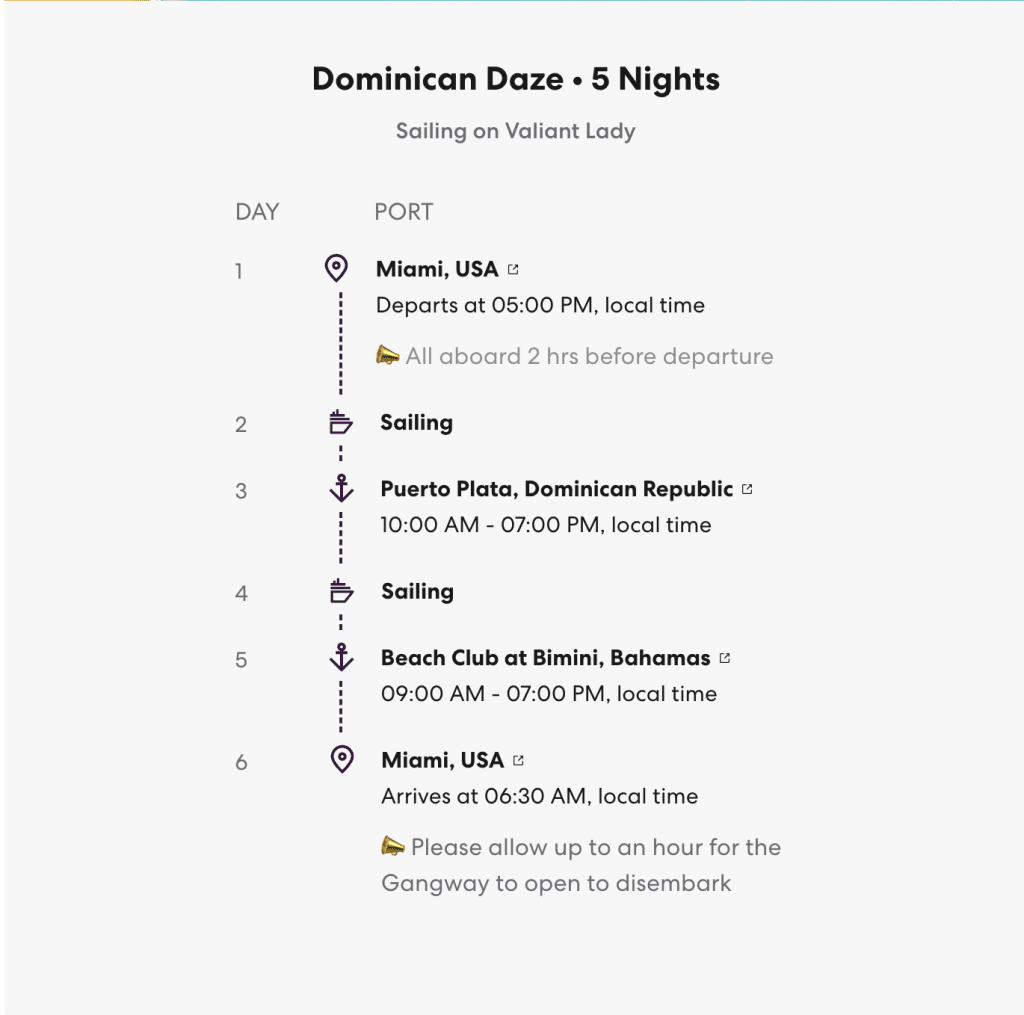The height and width of the screenshot is (1015, 1024).
Task: Click the ship icon for Day 2 Sailing
Action: click(341, 423)
